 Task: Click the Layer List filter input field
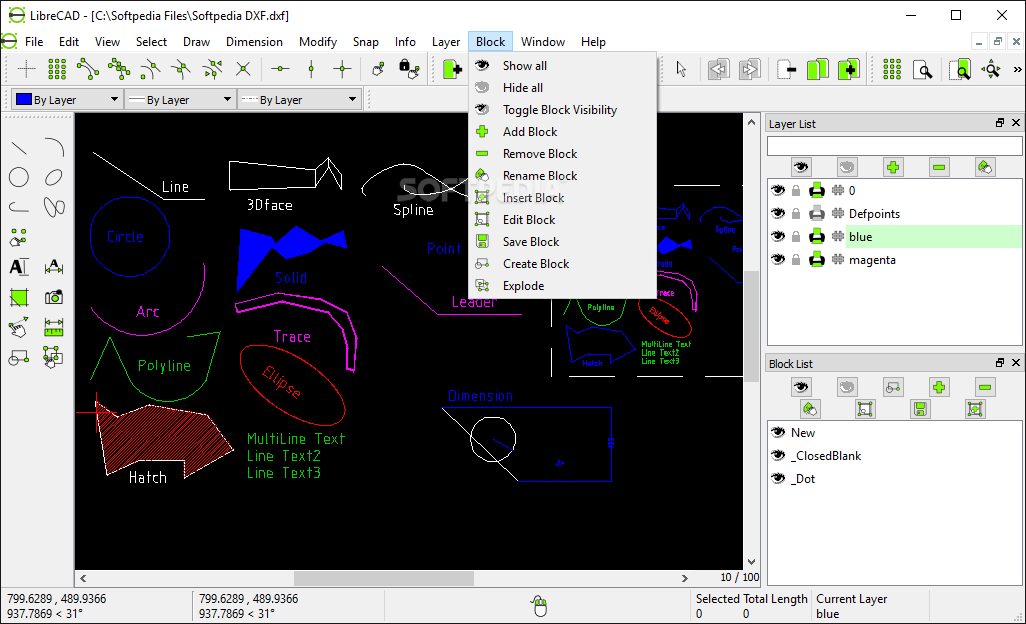pyautogui.click(x=894, y=146)
